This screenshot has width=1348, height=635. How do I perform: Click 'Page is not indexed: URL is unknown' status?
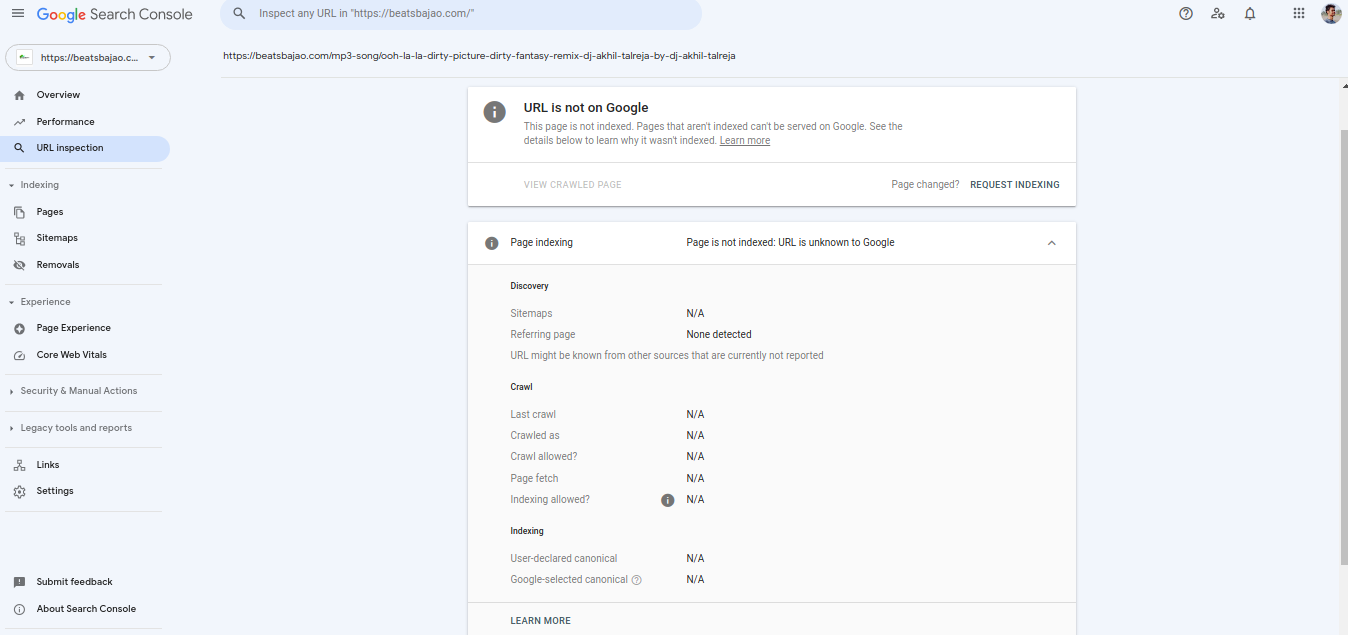pyautogui.click(x=790, y=243)
